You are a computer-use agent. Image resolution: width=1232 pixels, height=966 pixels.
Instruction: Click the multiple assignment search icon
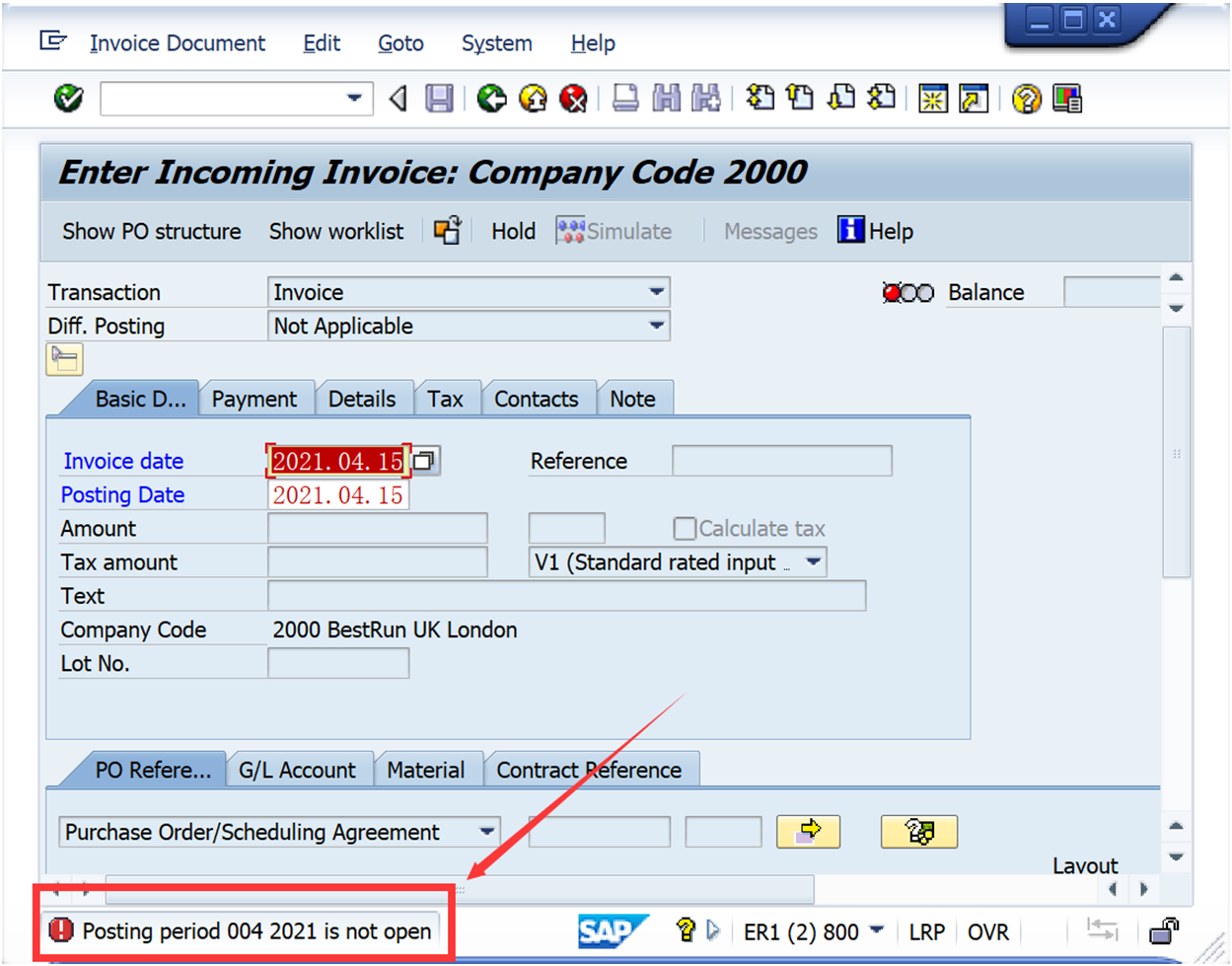919,832
